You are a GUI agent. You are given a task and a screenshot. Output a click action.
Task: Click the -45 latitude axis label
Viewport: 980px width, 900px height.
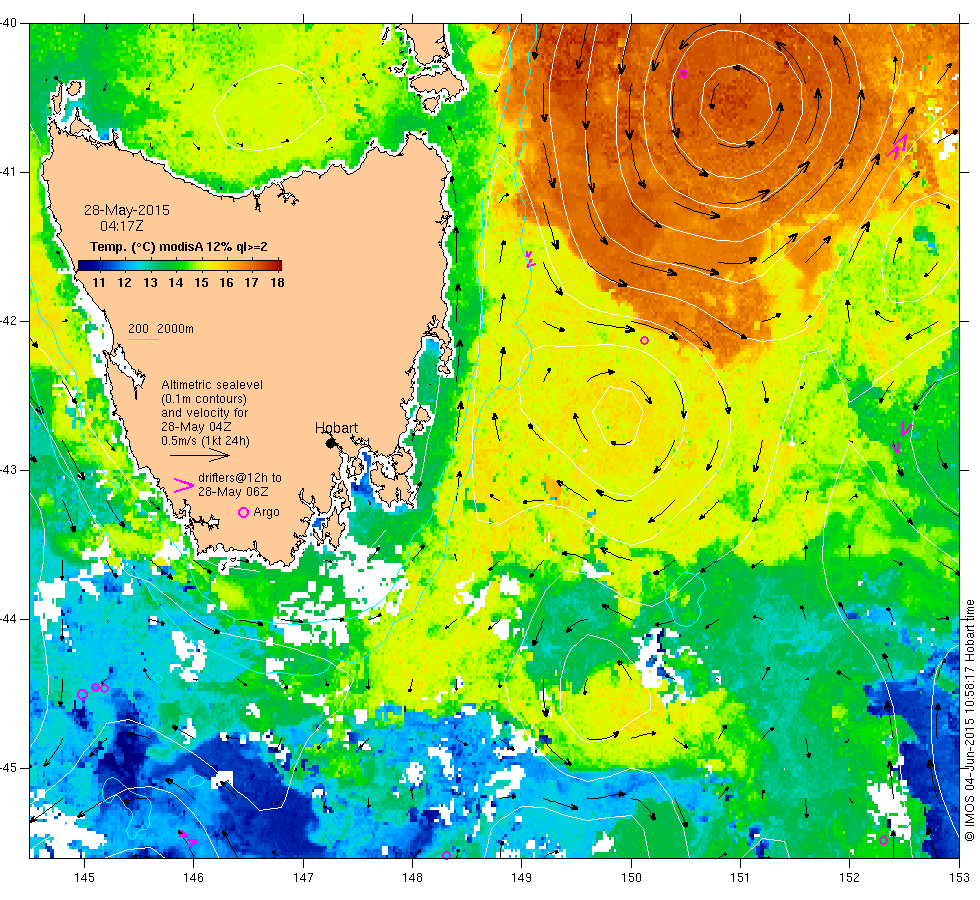tap(9, 768)
